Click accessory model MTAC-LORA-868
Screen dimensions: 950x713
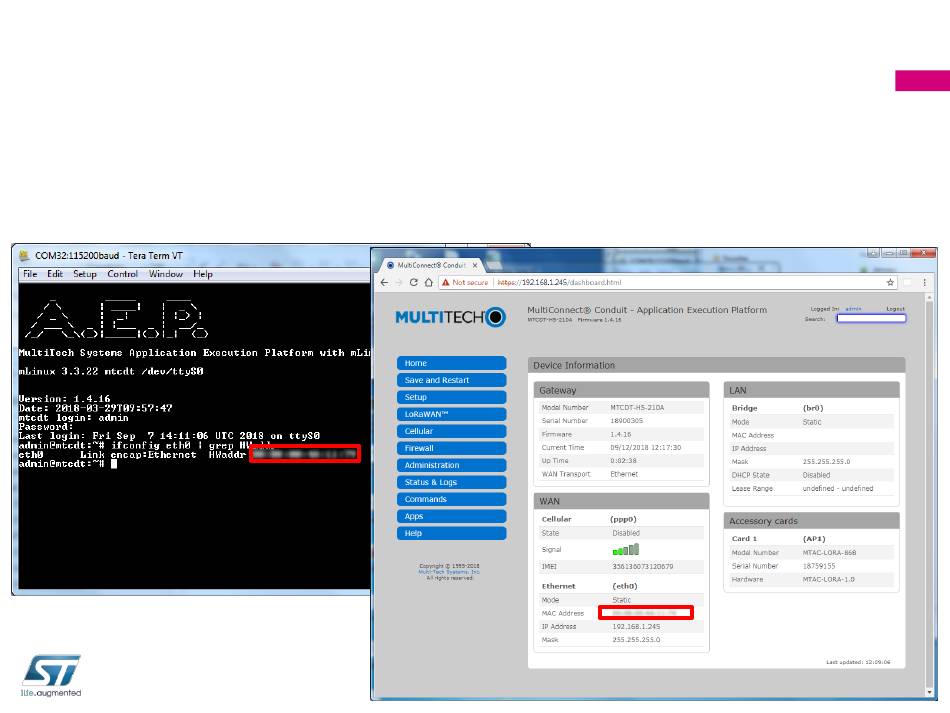tap(829, 552)
